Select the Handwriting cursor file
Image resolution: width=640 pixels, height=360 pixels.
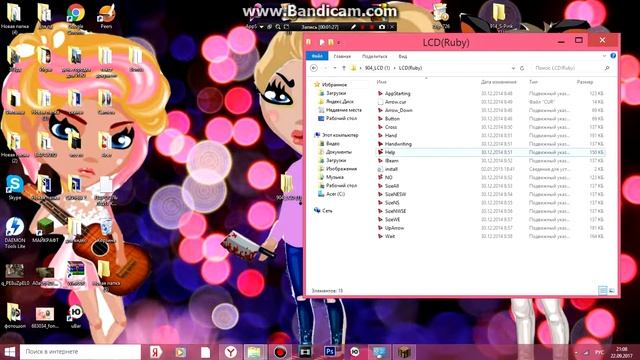click(398, 144)
